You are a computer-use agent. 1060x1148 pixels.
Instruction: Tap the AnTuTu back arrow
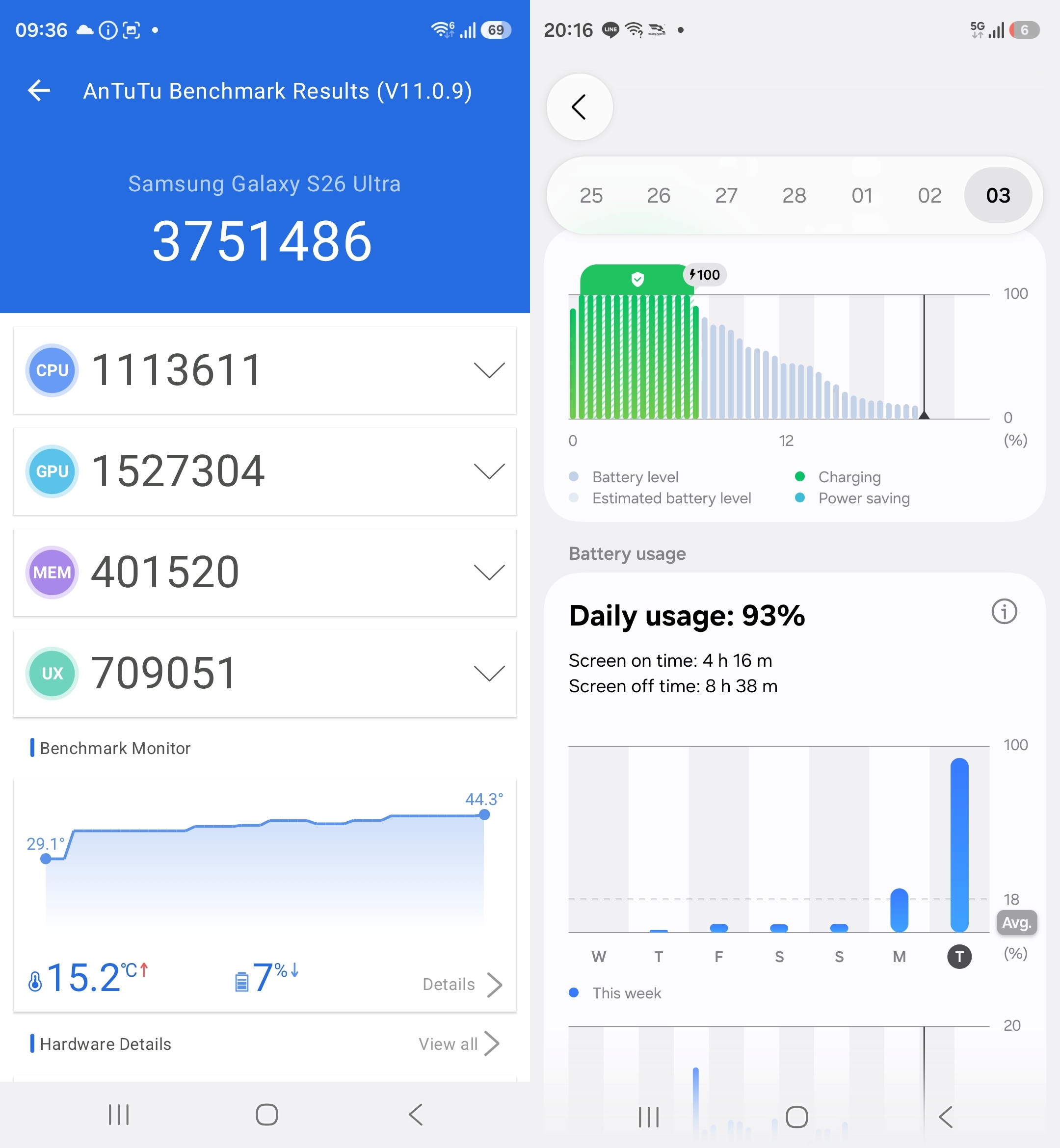click(39, 91)
